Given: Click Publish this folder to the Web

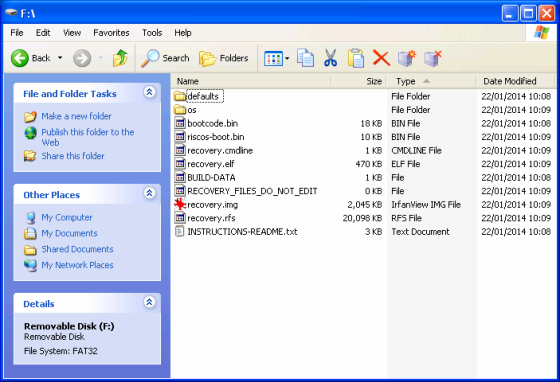Looking at the screenshot, I should point(88,137).
